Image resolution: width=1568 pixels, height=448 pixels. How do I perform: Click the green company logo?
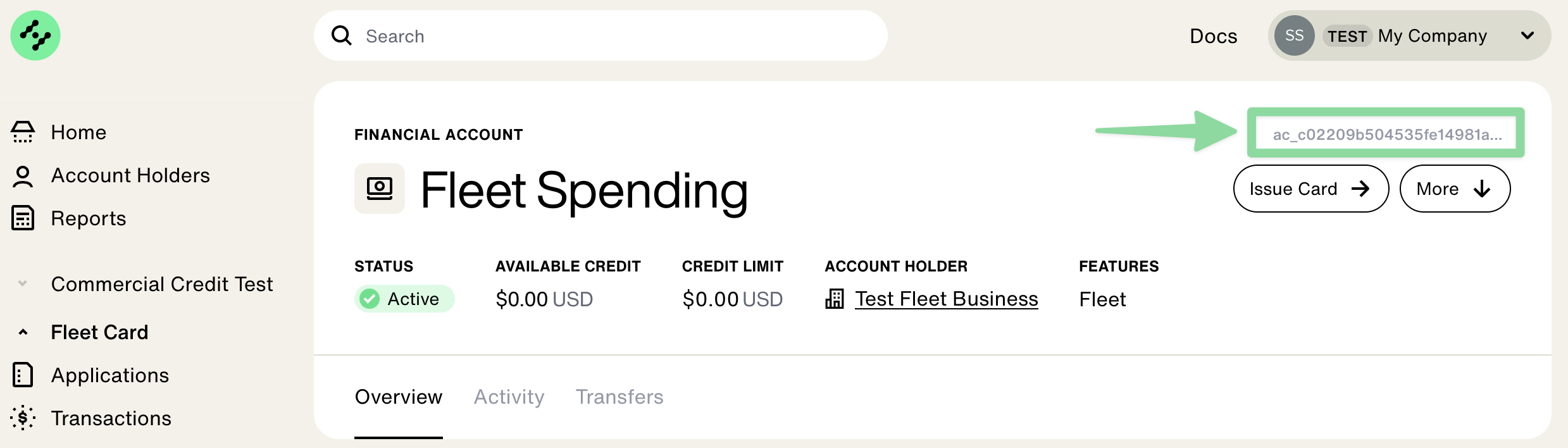[x=35, y=35]
